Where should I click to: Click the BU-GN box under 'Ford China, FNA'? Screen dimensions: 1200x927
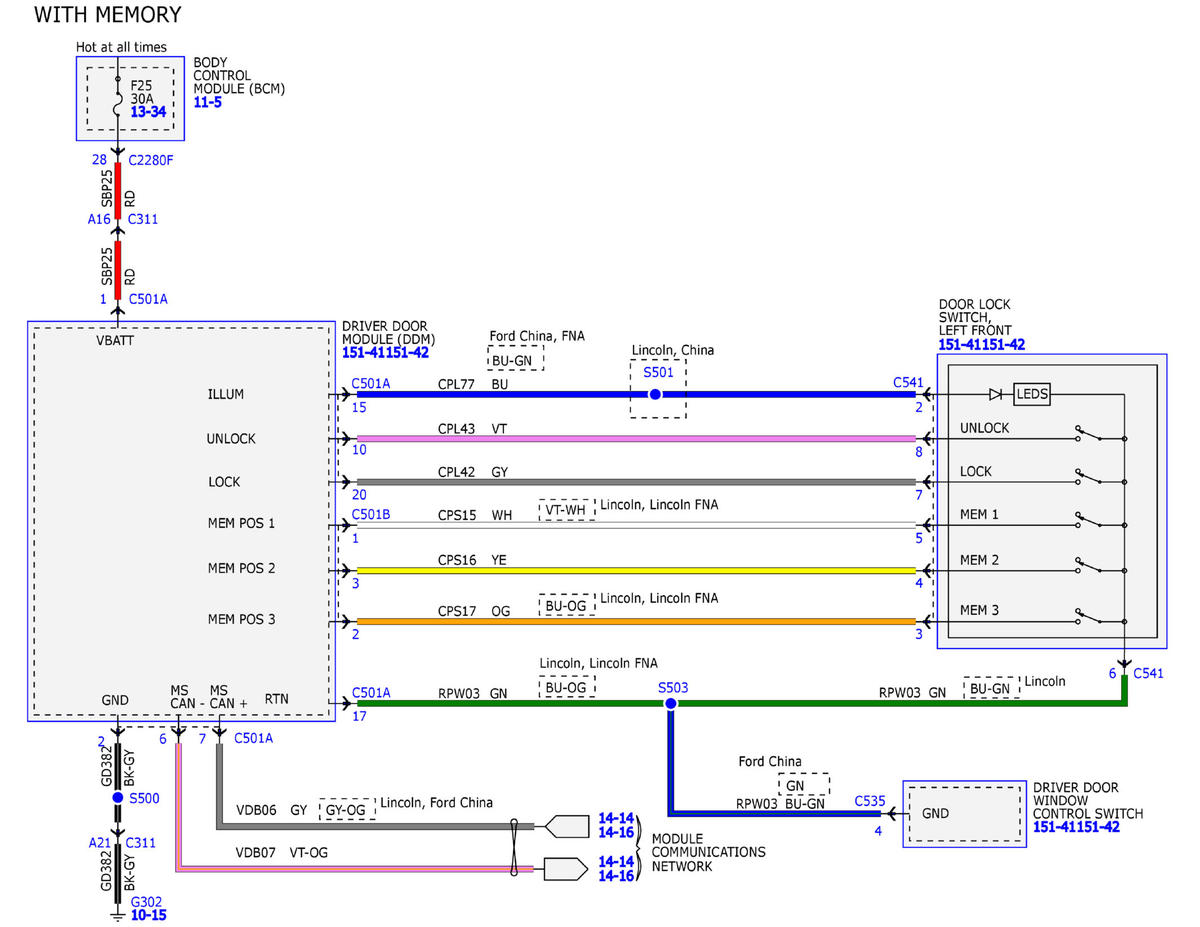516,360
